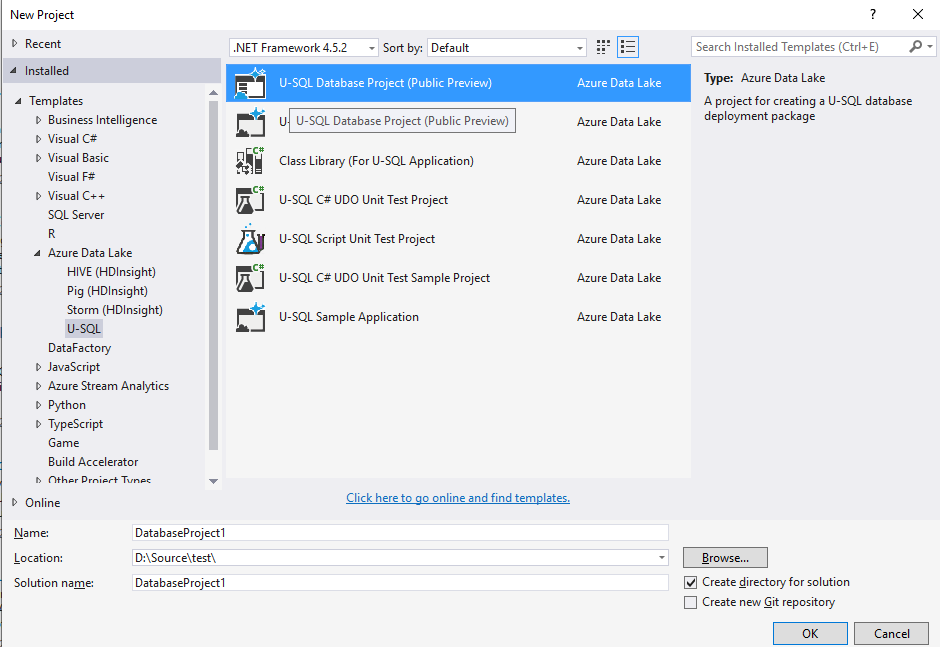The width and height of the screenshot is (940, 647).
Task: Open the Sort by Default dropdown
Action: coord(578,46)
